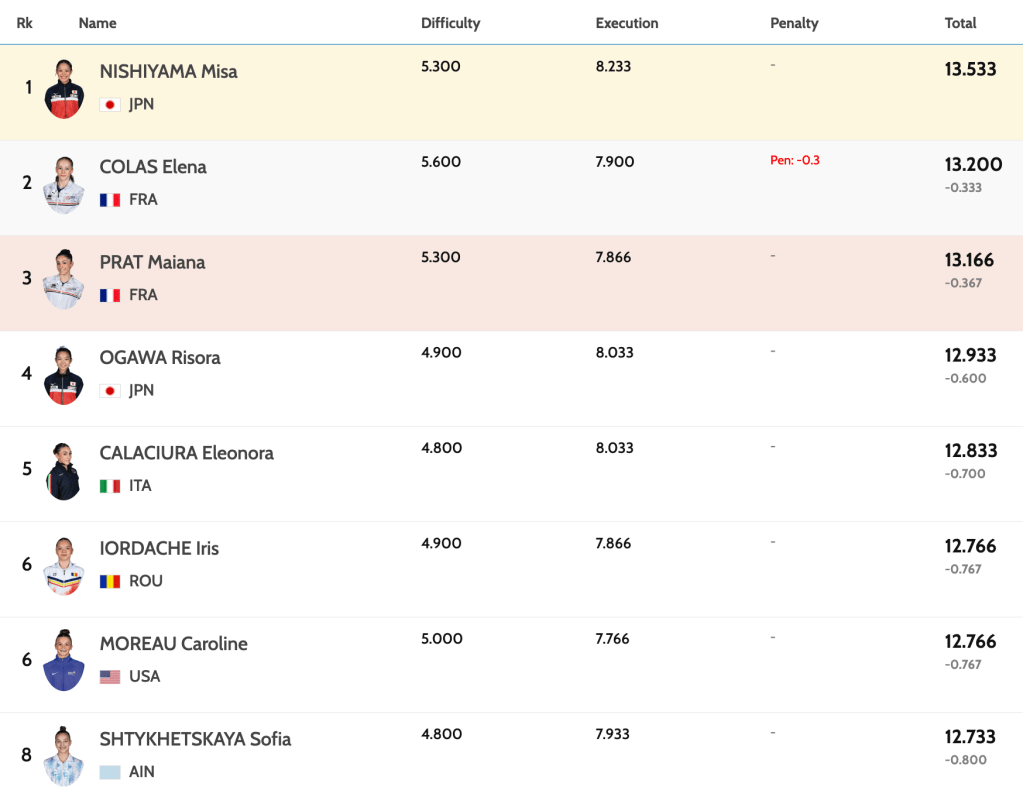Screen dimensions: 1023x790
Task: Click the France flag under COLAS Elena
Action: pos(110,200)
